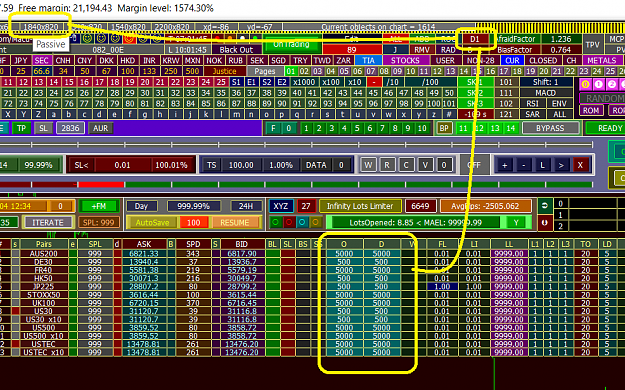This screenshot has height=390, width=625.
Task: Click the green circle icon beside XYZ row
Action: [275, 222]
